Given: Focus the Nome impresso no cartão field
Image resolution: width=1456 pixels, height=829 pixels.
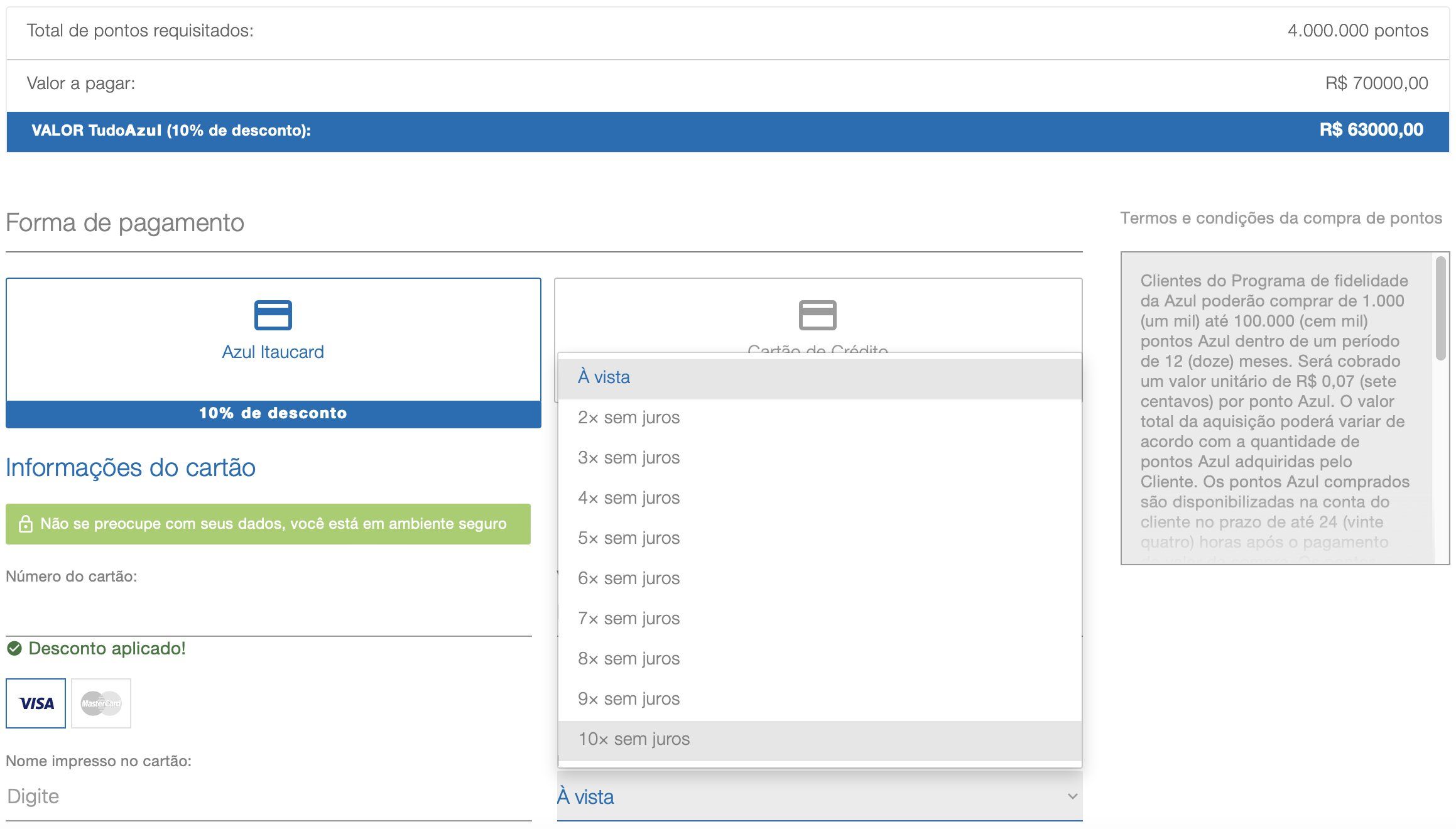Looking at the screenshot, I should (x=269, y=796).
